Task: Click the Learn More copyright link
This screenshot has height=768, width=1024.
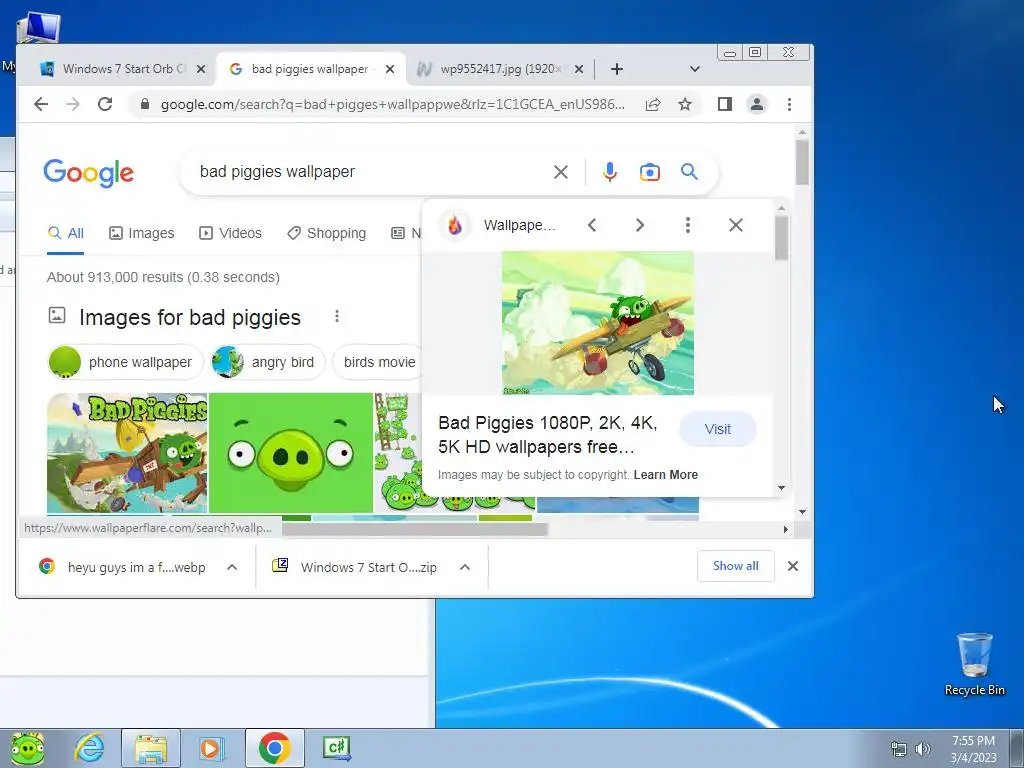Action: 665,475
